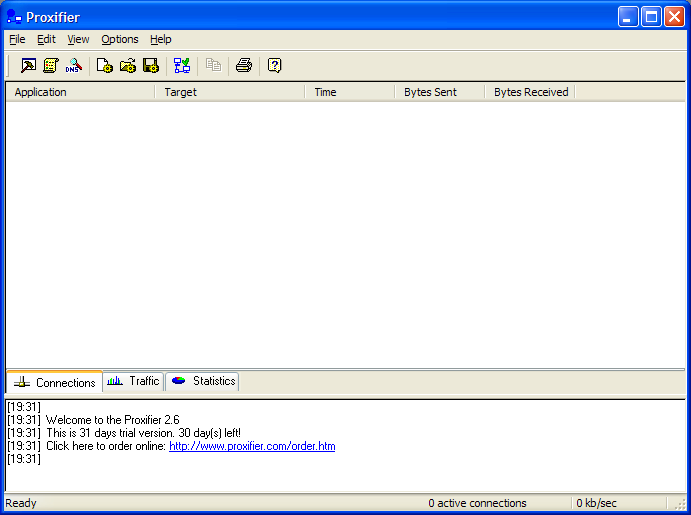Viewport: 691px width, 515px height.
Task: Run Proxy Checker network icon
Action: (182, 66)
